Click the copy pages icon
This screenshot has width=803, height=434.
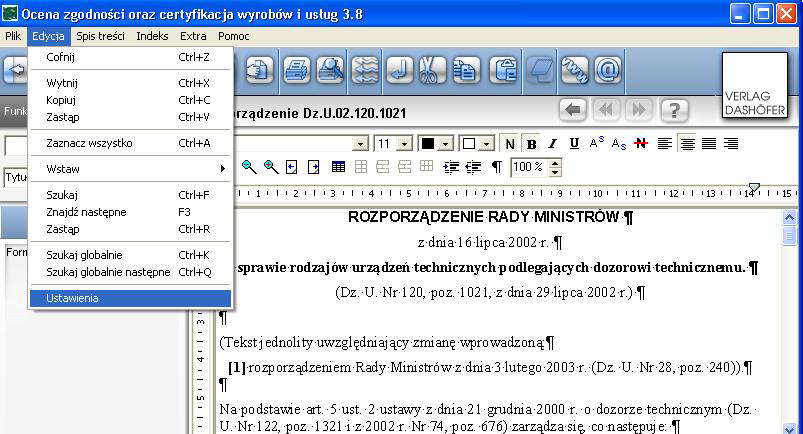click(467, 69)
